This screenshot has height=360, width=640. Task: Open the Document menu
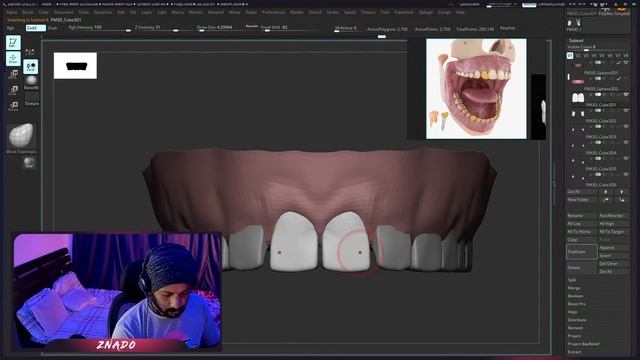tap(64, 12)
